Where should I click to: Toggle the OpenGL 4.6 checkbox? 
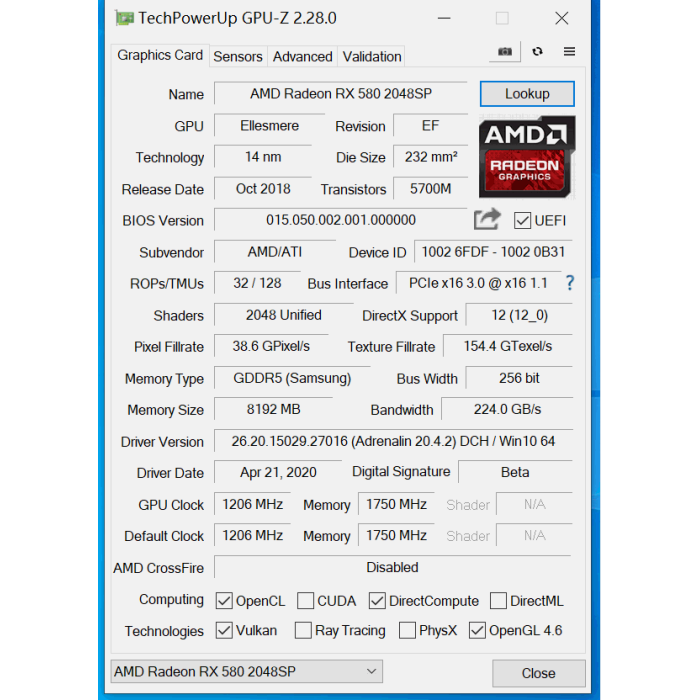point(477,630)
